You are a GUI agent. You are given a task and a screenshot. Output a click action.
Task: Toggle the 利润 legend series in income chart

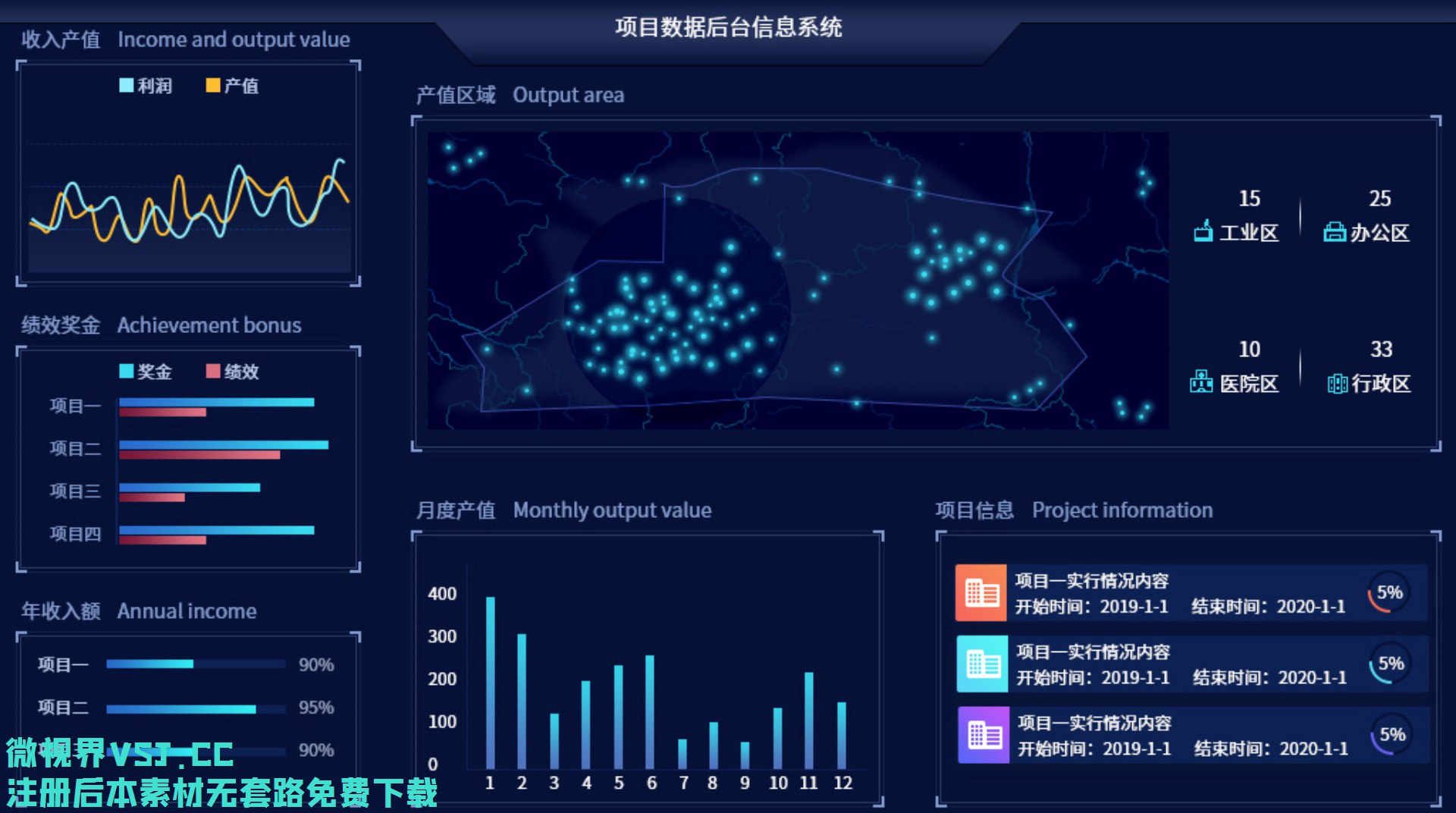click(x=146, y=86)
